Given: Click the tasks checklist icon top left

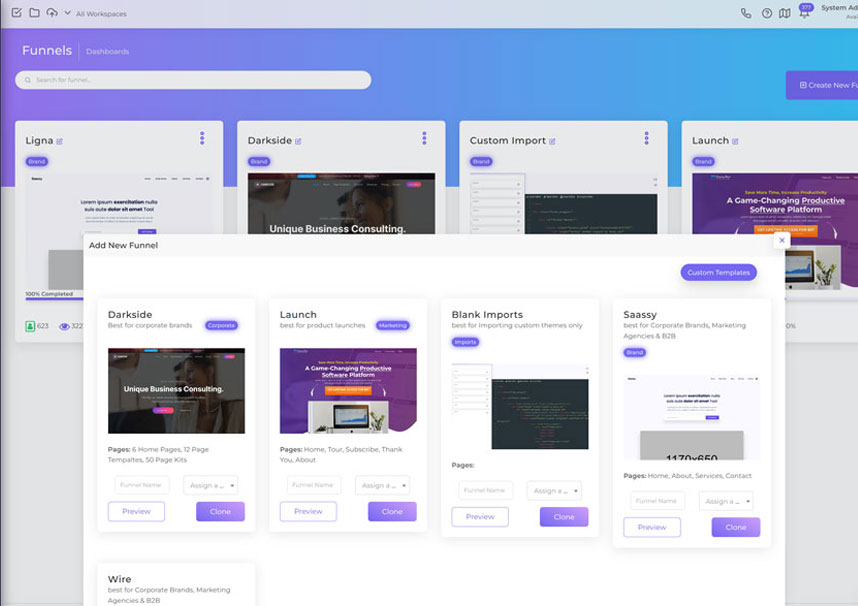Looking at the screenshot, I should [17, 13].
